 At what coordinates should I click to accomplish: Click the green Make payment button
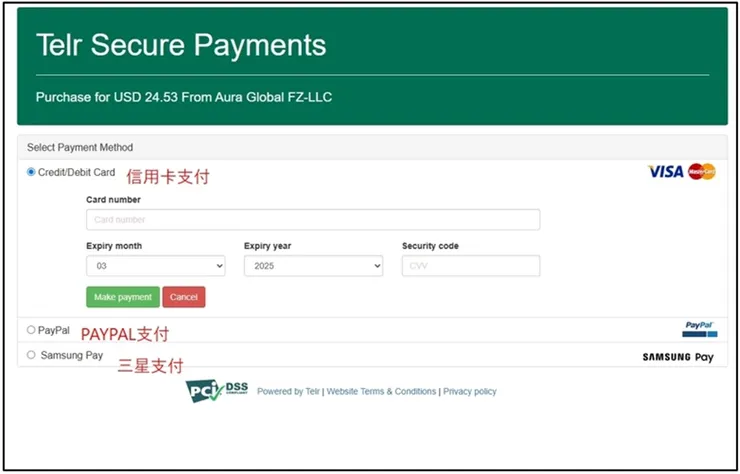click(x=123, y=297)
